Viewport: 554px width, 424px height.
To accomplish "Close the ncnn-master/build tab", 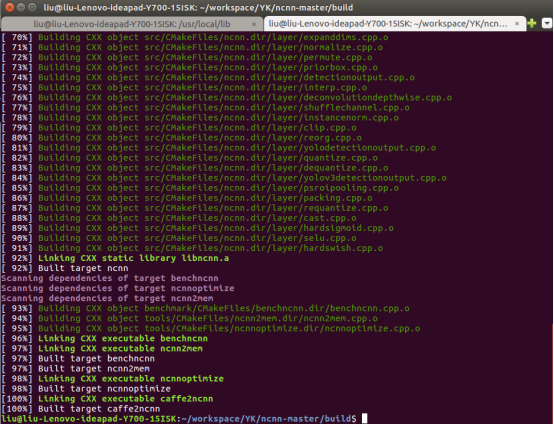I will [x=517, y=24].
